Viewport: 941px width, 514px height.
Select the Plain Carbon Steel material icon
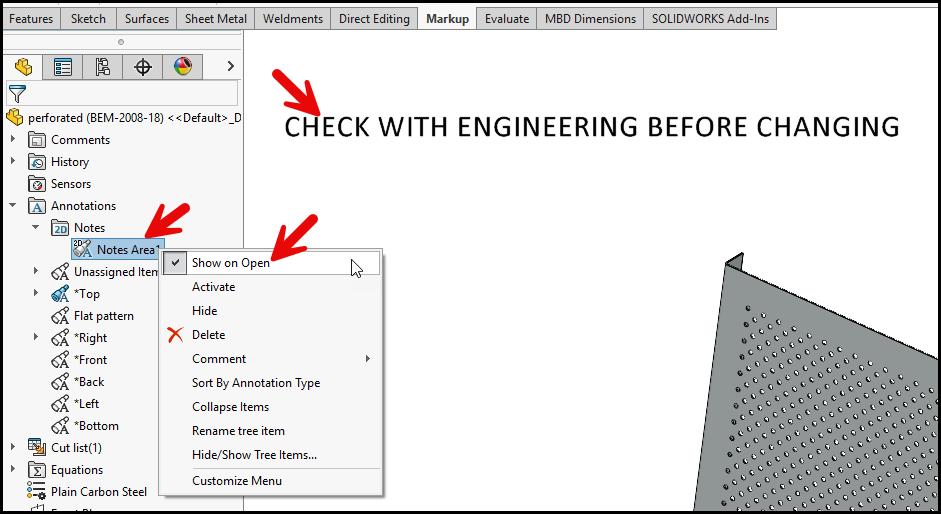pos(37,491)
